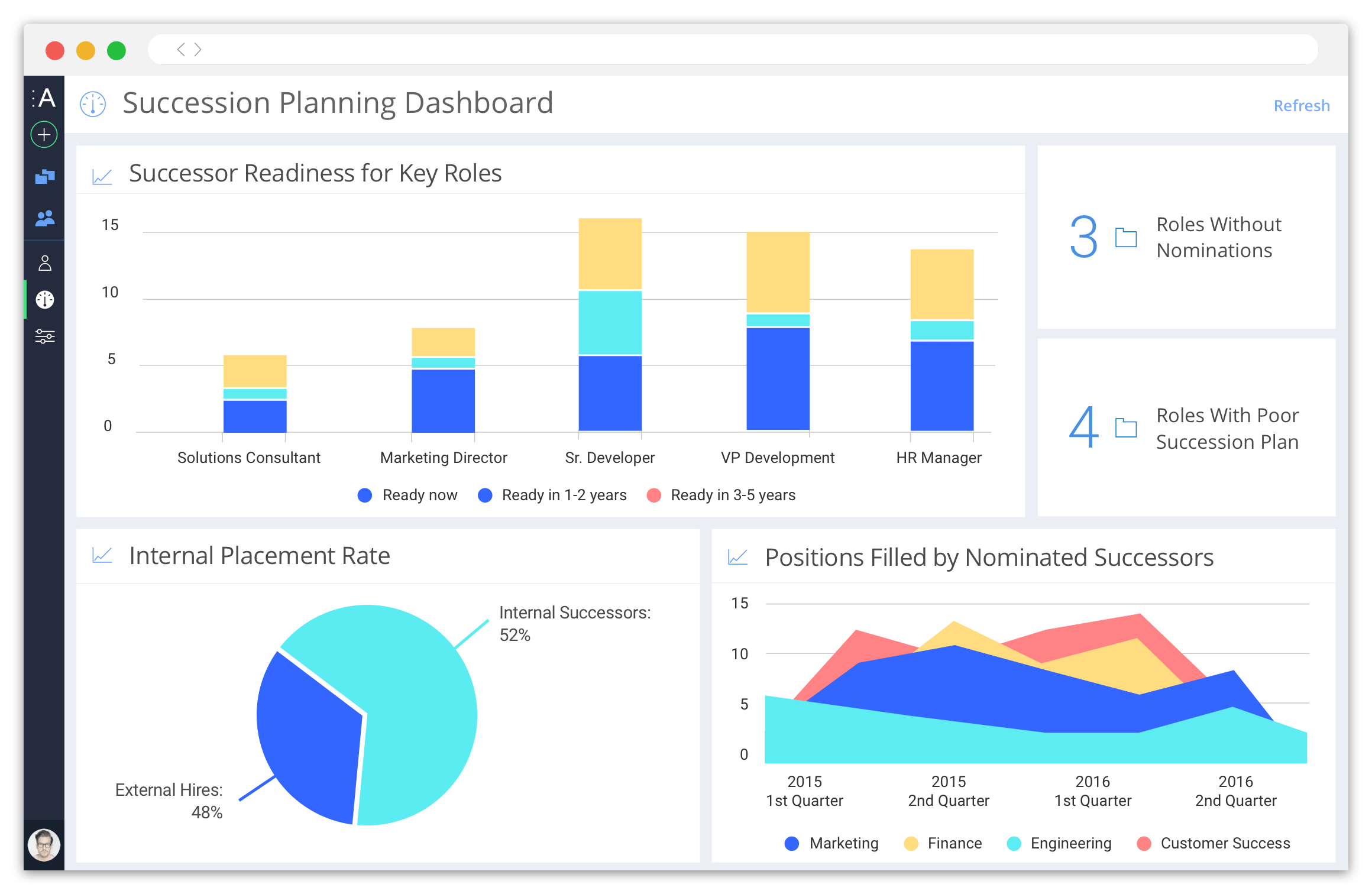Click 'Sr. Developer' axis label
Viewport: 1372px width, 894px height.
tap(610, 458)
